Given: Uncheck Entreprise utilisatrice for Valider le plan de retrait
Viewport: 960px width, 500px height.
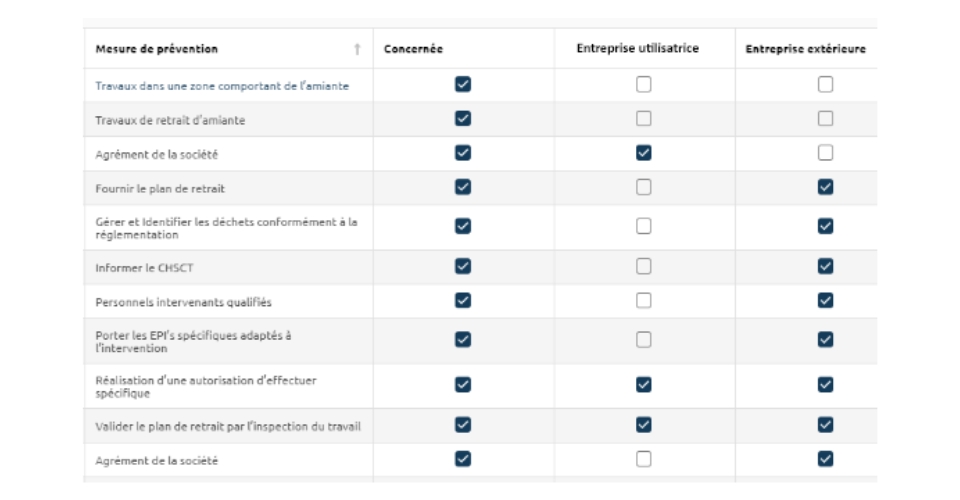Looking at the screenshot, I should (643, 425).
